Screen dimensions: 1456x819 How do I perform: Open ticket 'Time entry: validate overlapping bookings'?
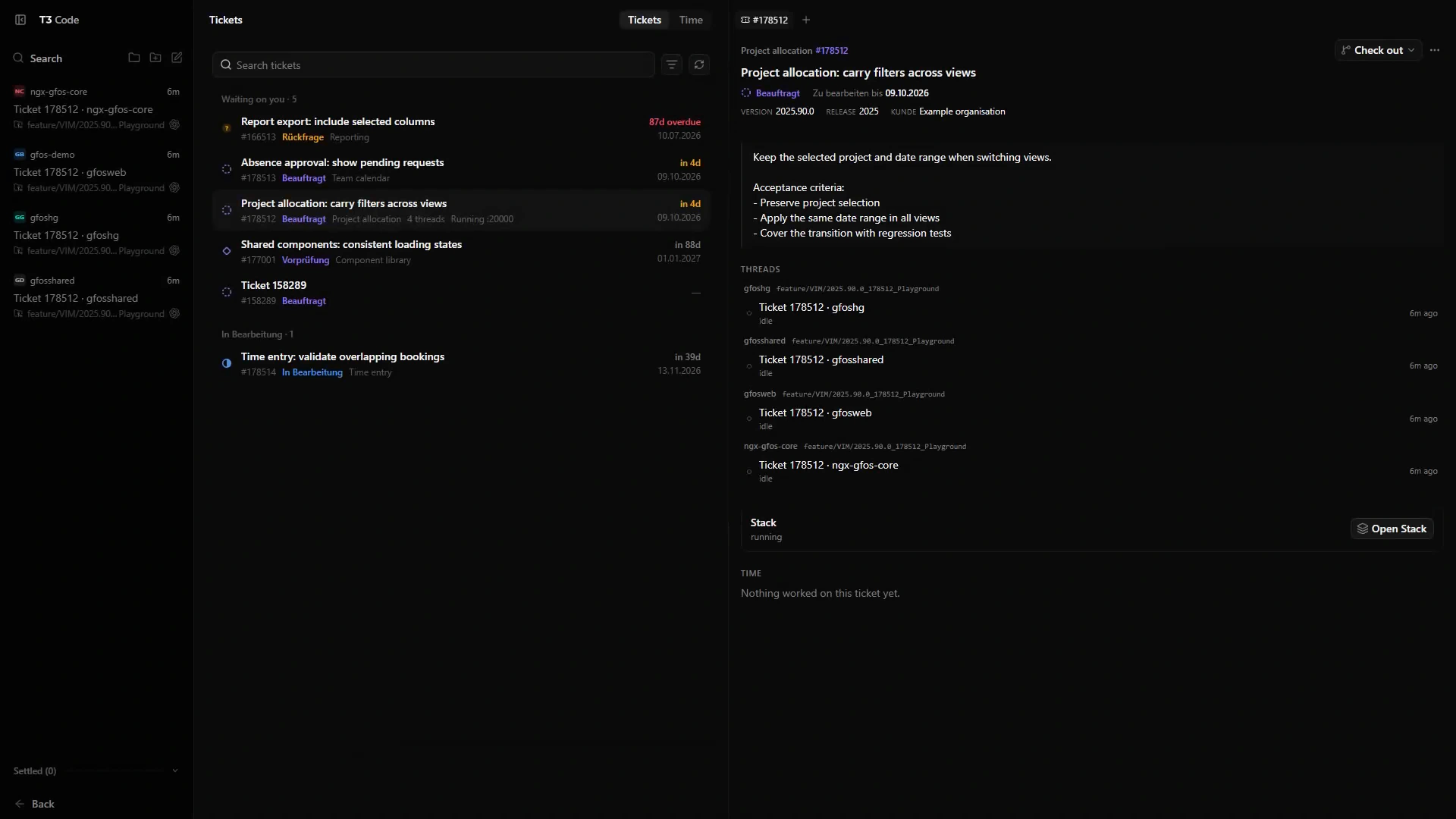point(461,364)
